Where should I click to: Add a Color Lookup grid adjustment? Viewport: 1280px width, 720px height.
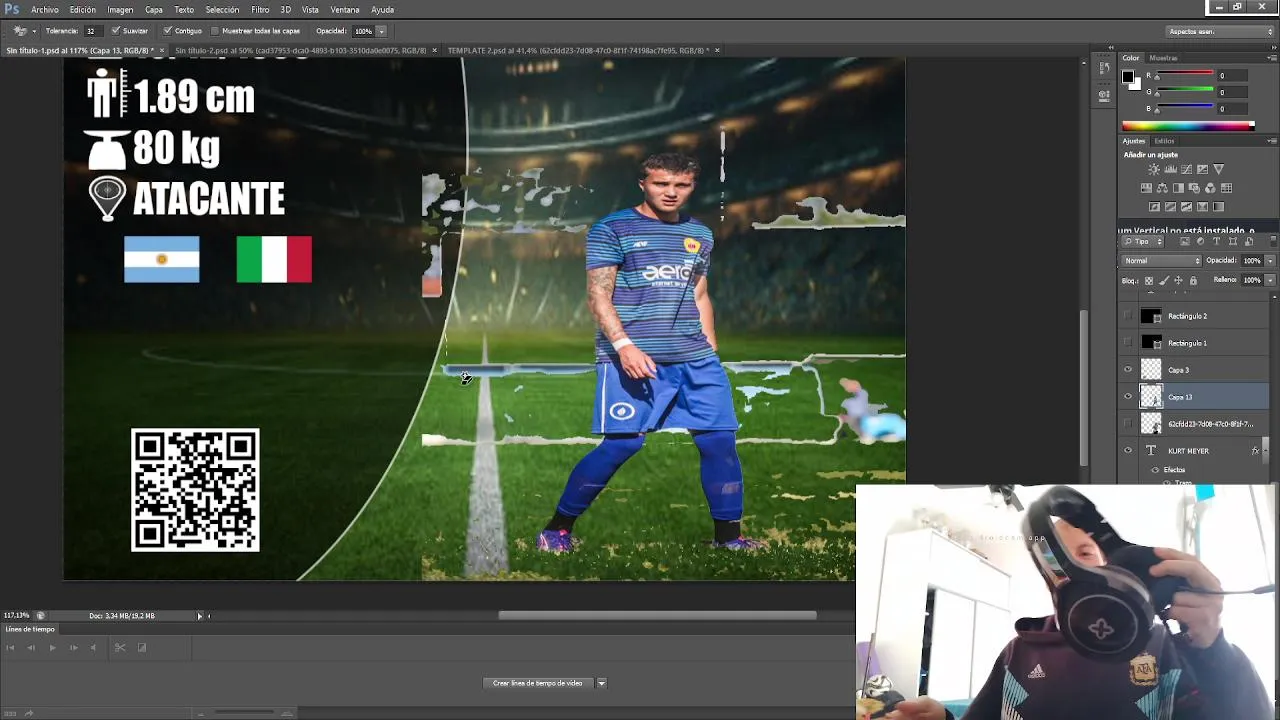click(1226, 188)
